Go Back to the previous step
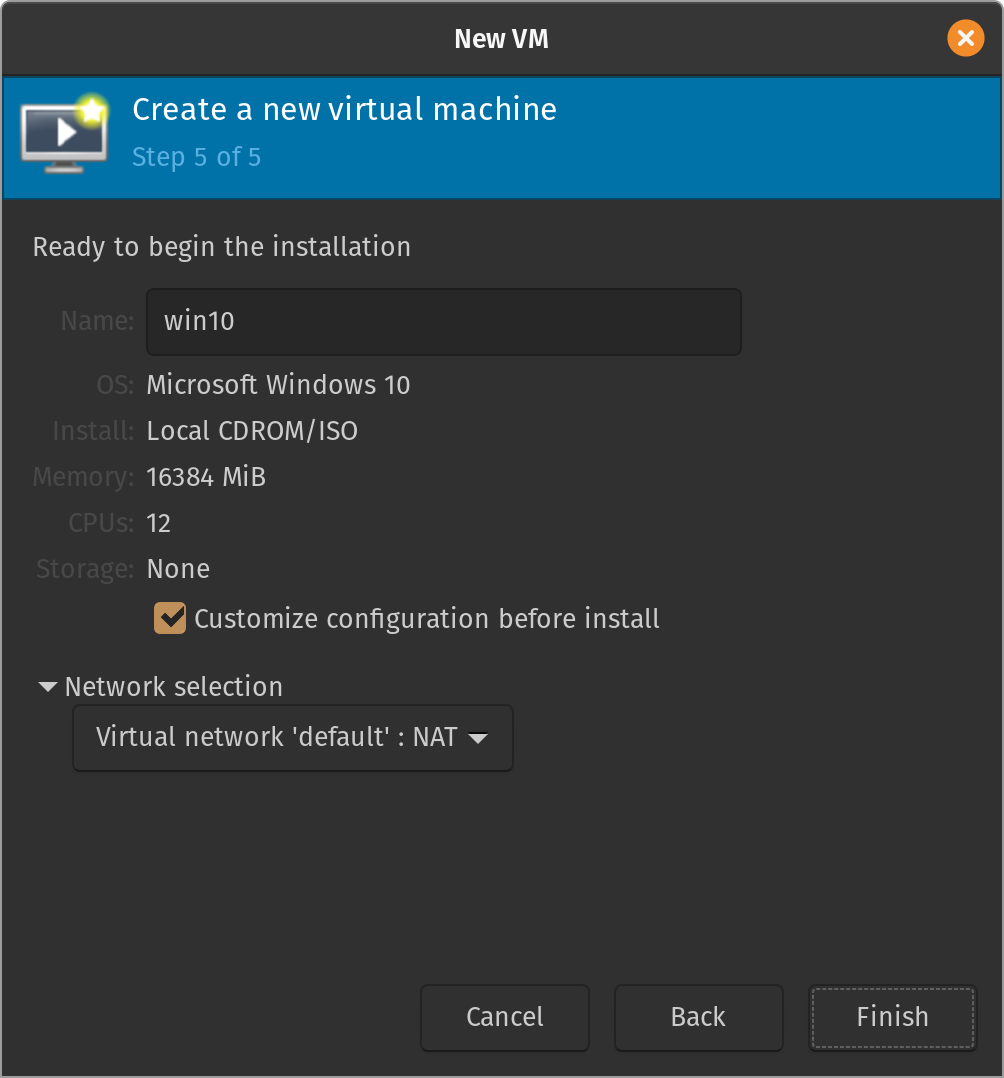This screenshot has width=1004, height=1078. click(x=698, y=1017)
